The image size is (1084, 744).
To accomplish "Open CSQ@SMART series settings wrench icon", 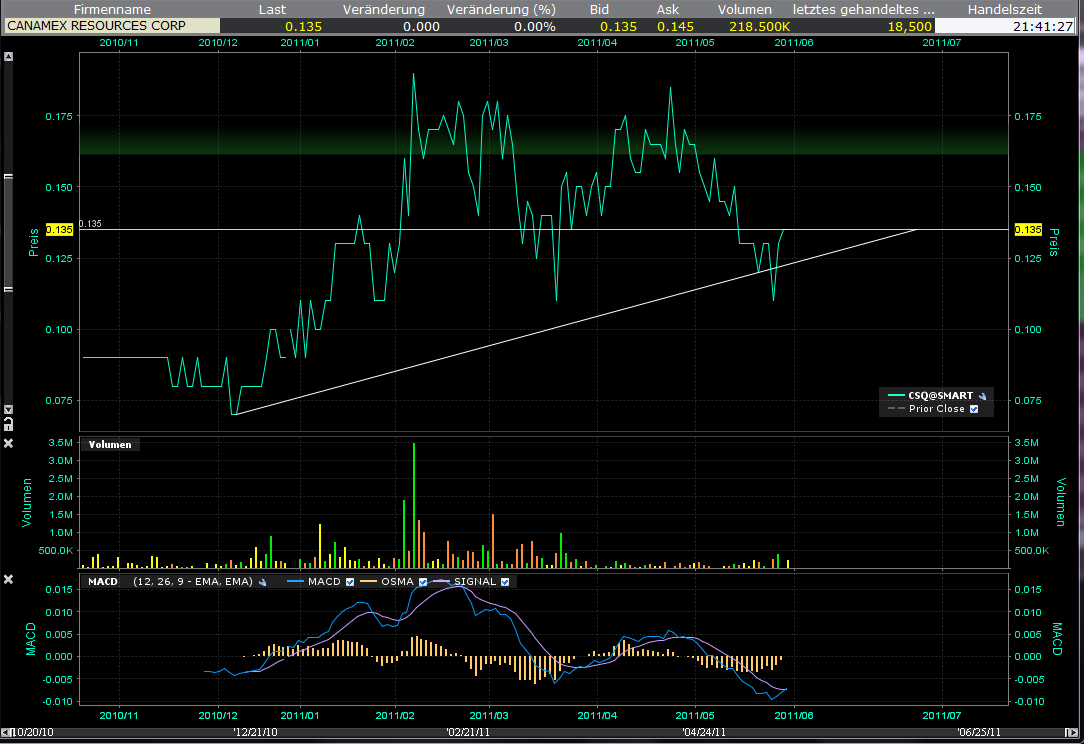I will (x=982, y=396).
